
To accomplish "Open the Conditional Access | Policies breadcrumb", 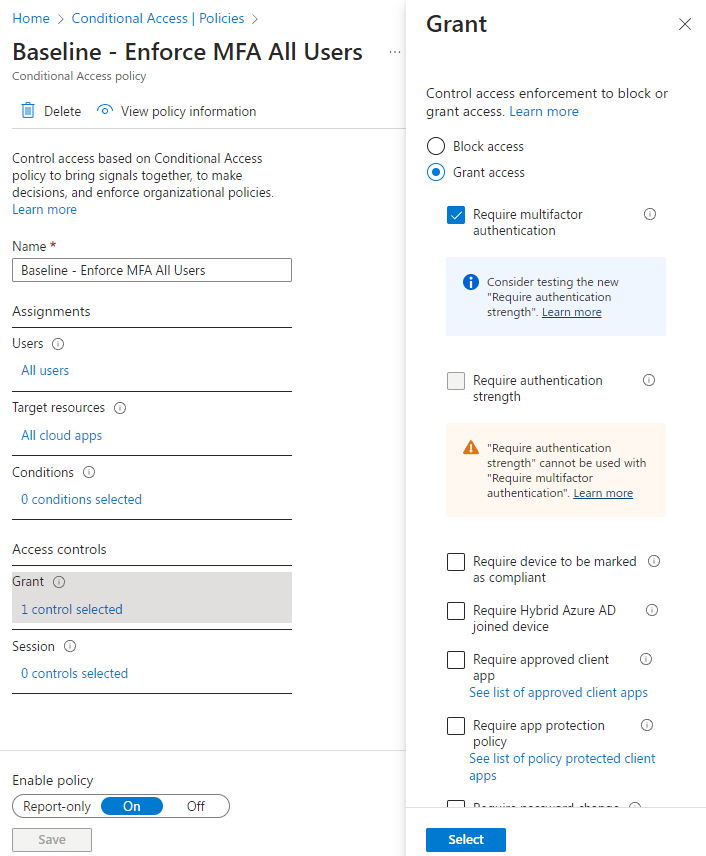I will 159,19.
